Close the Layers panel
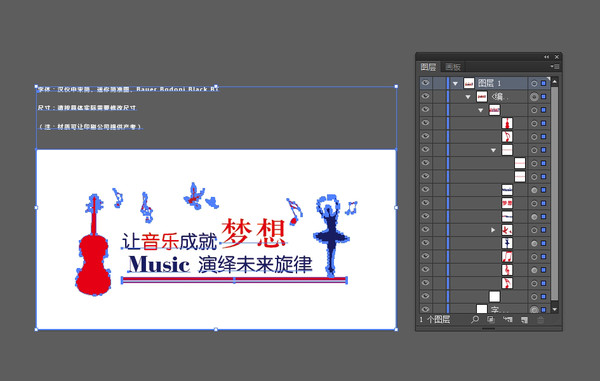 tap(557, 57)
